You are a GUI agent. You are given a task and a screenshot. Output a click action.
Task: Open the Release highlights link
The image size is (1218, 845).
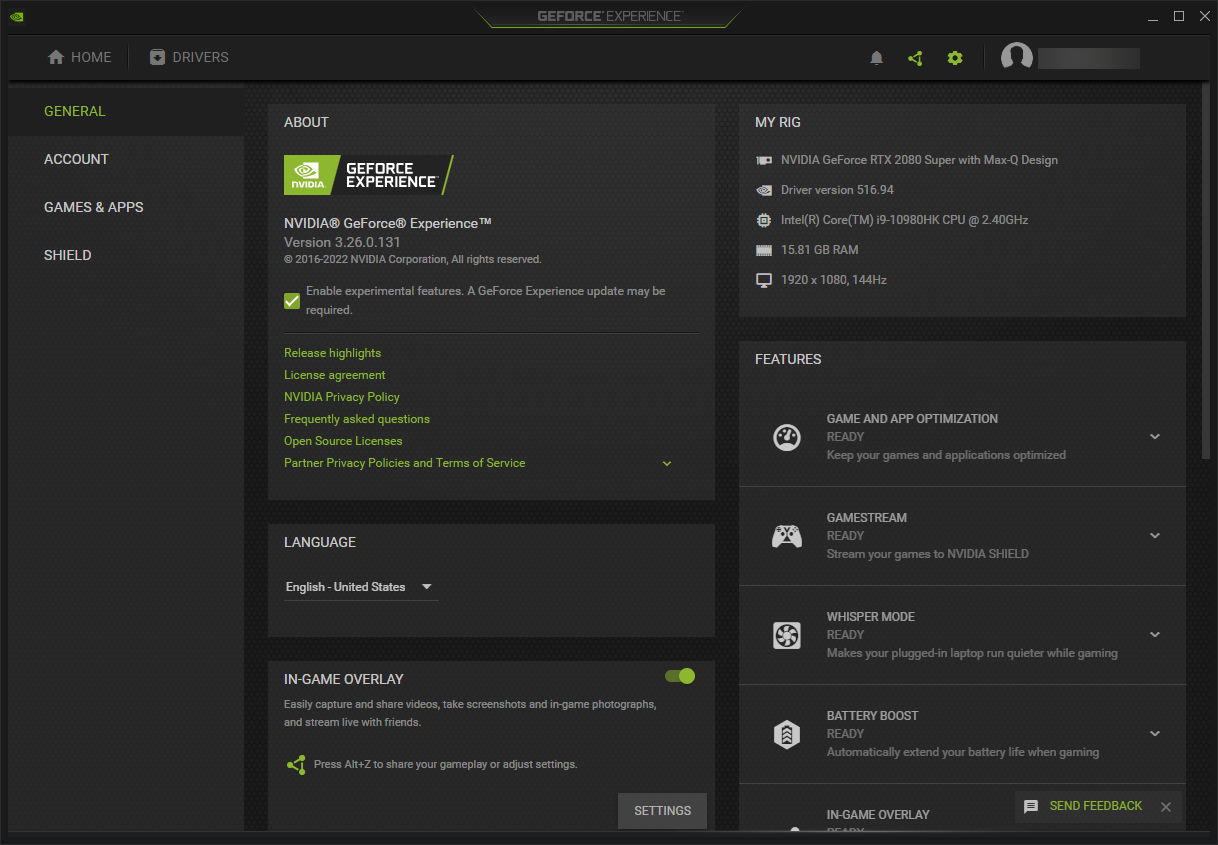pos(332,353)
